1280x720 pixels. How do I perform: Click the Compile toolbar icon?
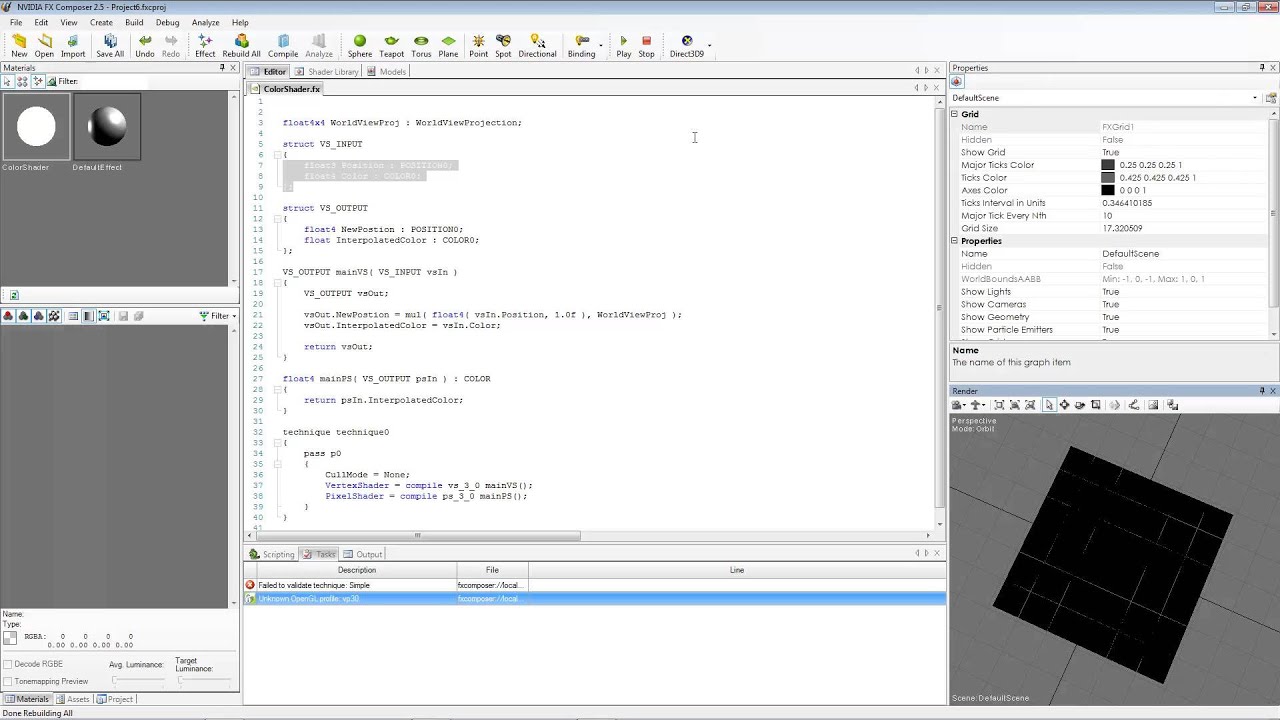[283, 46]
